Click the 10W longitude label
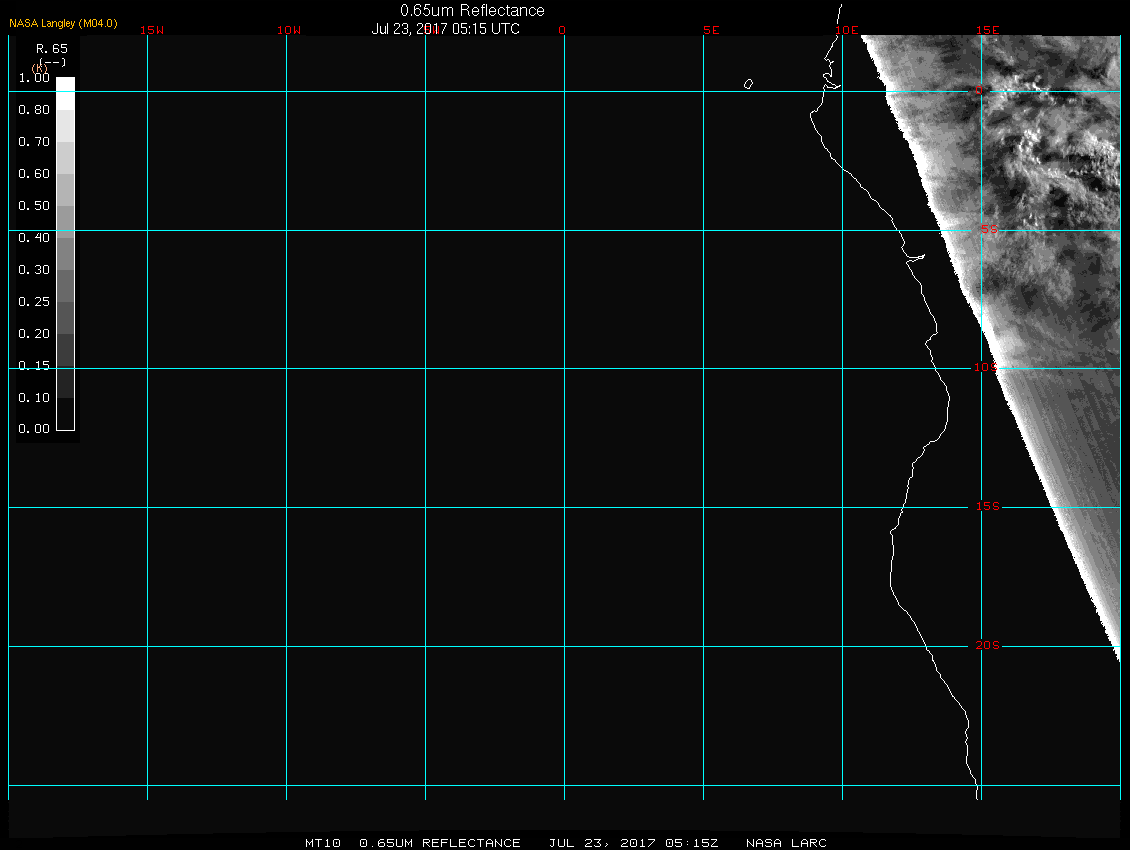The width and height of the screenshot is (1130, 850). (x=289, y=30)
